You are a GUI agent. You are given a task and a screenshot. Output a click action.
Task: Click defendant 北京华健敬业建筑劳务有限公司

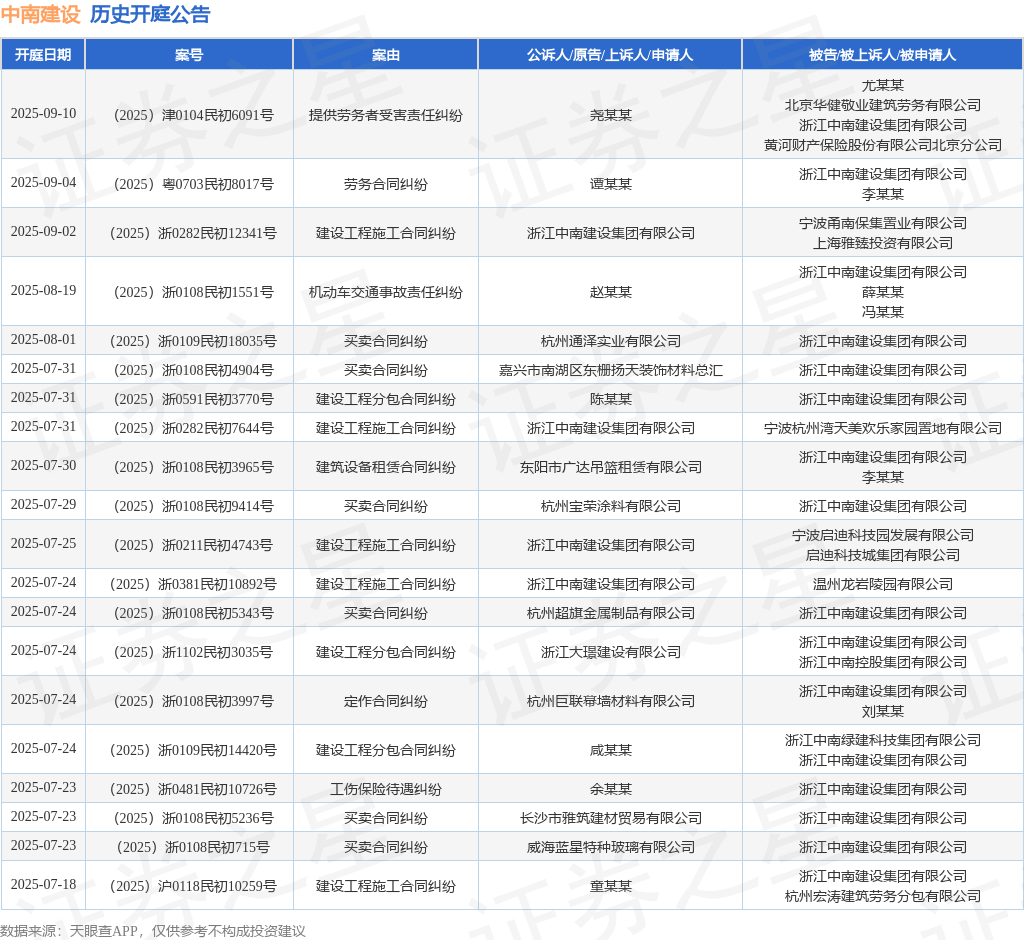pos(882,105)
